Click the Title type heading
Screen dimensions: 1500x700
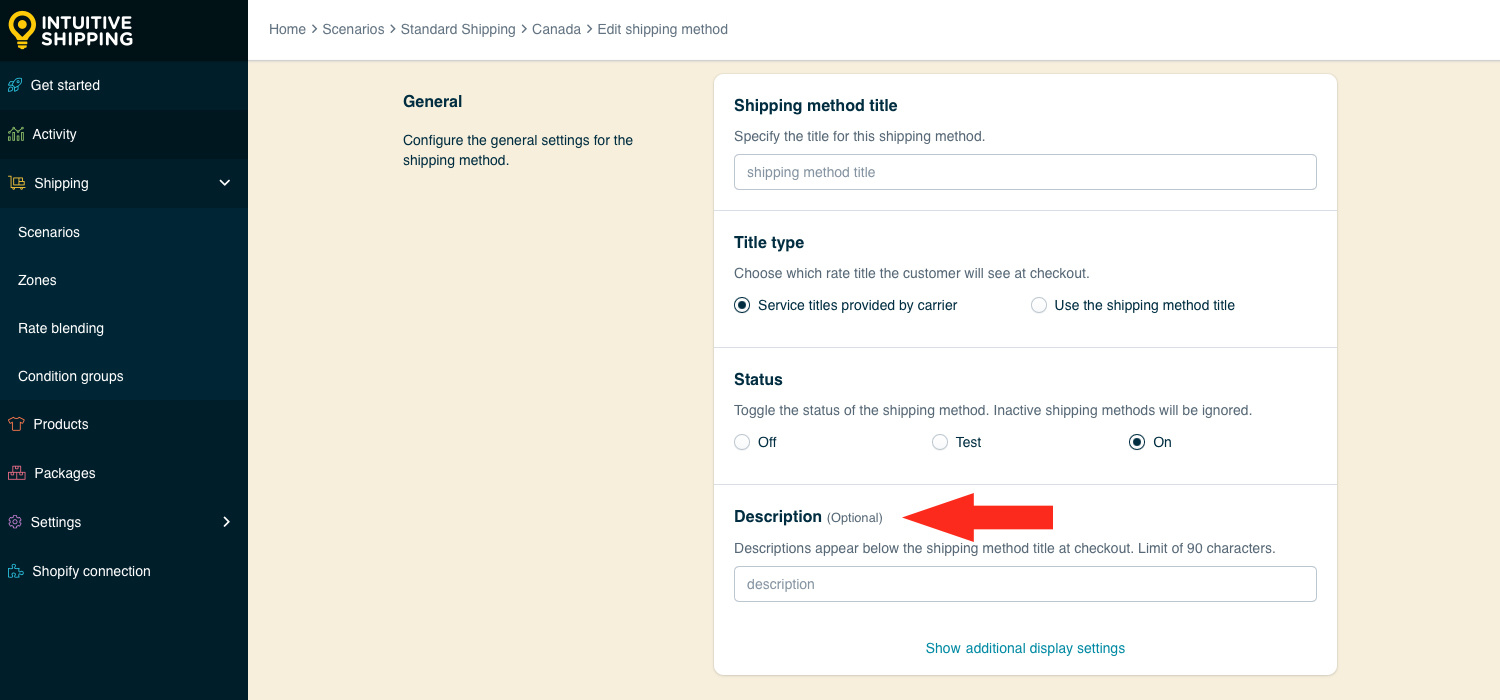coord(769,242)
